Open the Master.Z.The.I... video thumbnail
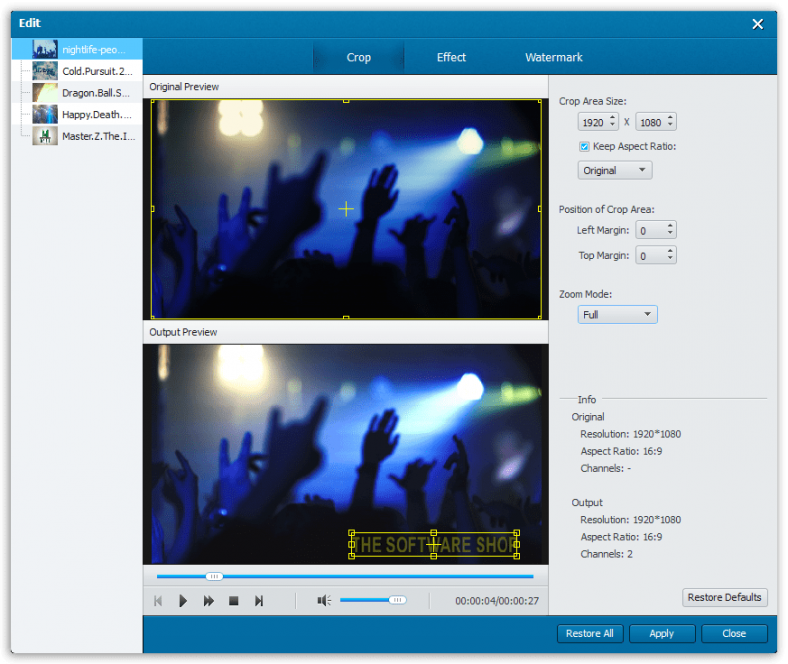This screenshot has width=788, height=664. 45,136
